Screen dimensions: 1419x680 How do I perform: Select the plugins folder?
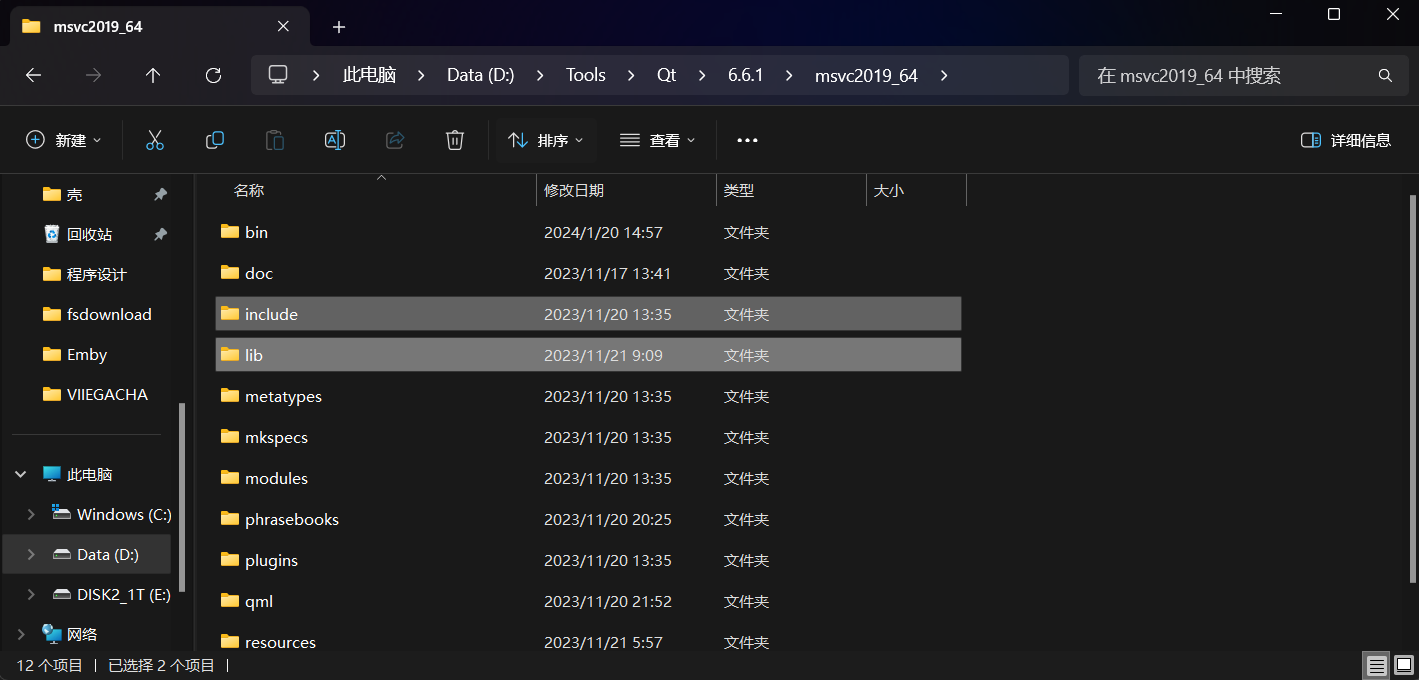(x=271, y=561)
